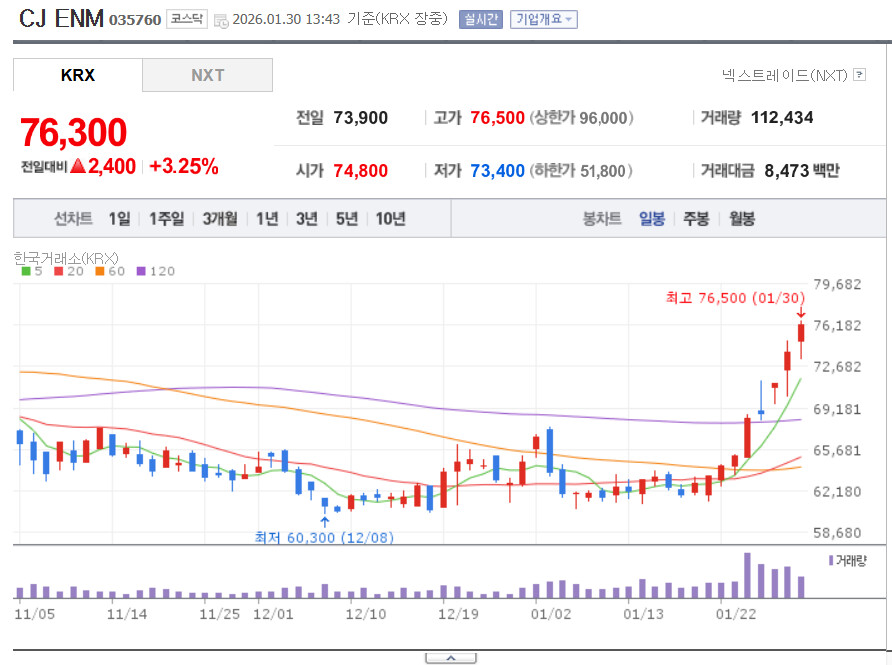
Task: Click the orange 60-day moving average swatch
Action: 100,271
